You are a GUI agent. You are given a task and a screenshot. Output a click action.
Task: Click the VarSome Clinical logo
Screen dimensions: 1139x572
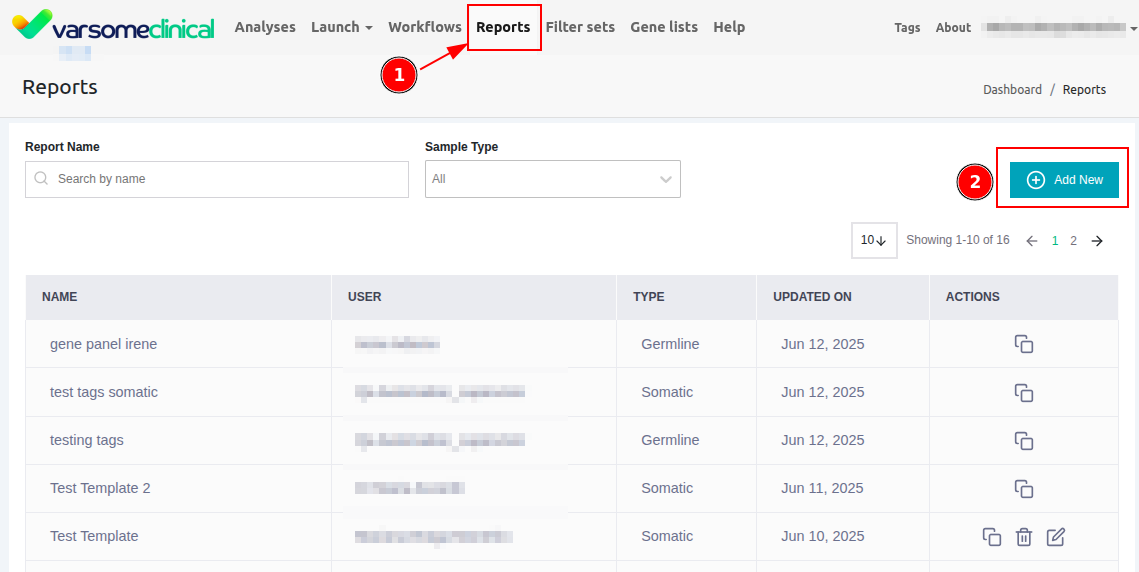[113, 27]
